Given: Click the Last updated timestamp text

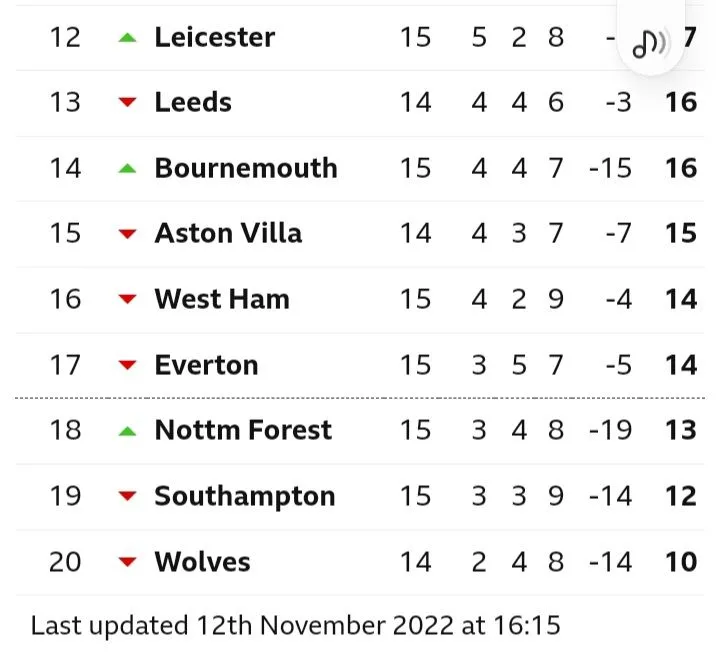Looking at the screenshot, I should click(x=296, y=626).
